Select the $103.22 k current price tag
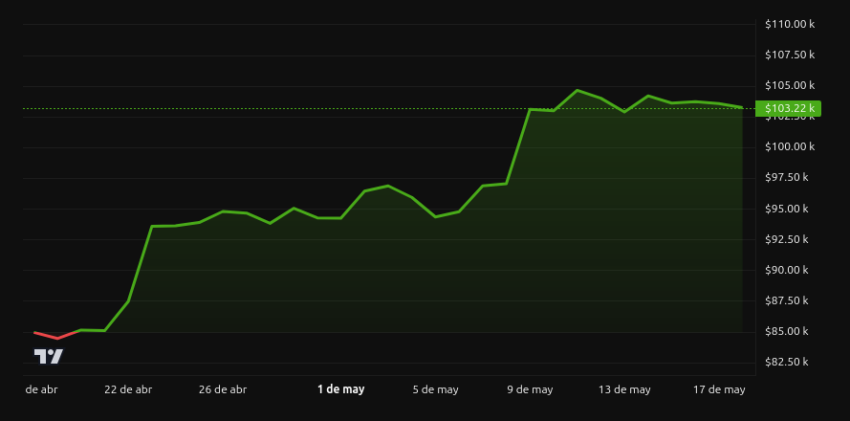The width and height of the screenshot is (850, 421). [789, 108]
